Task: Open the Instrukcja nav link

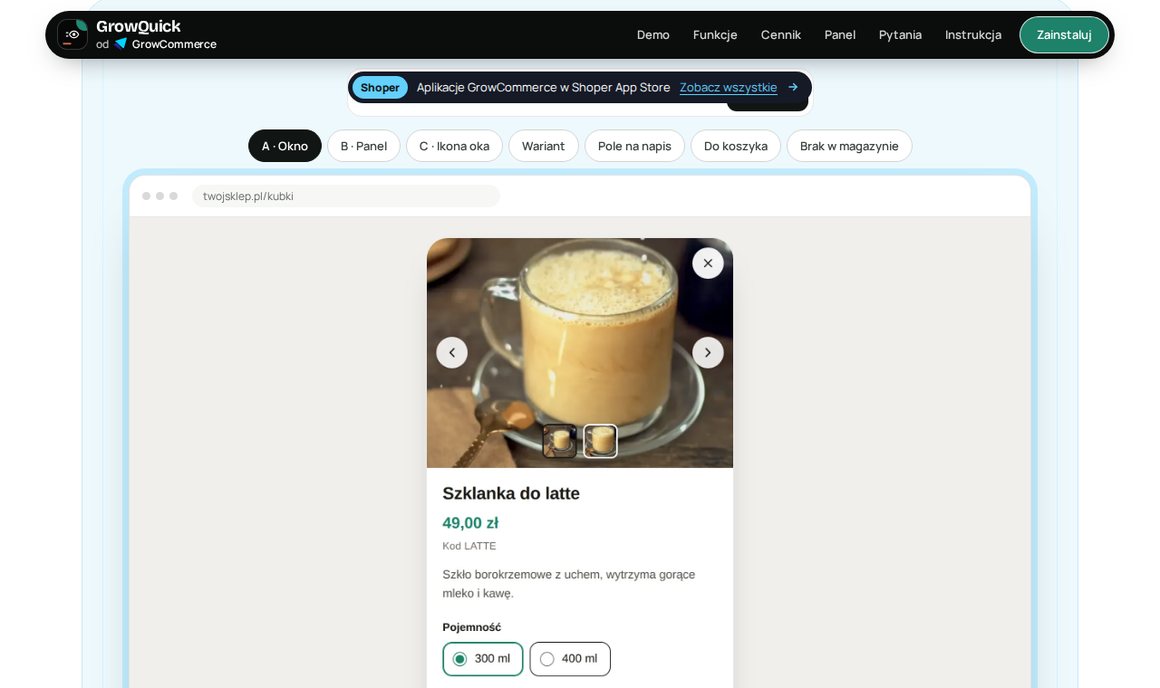Action: [x=973, y=35]
